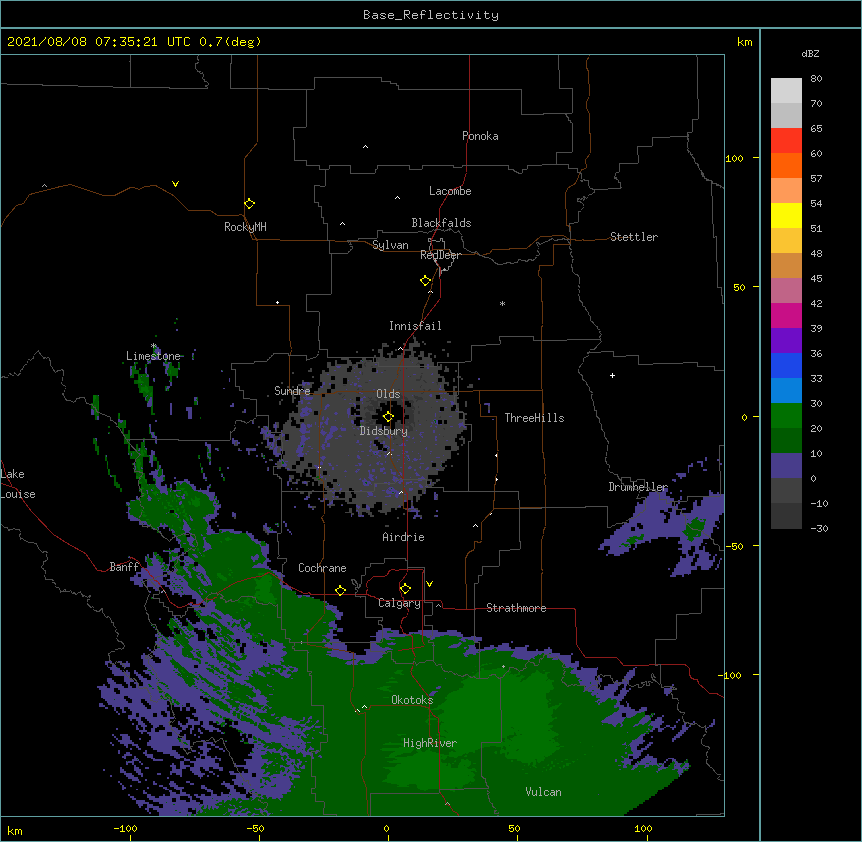Click the -100 tick on bottom axis
The image size is (862, 842).
[126, 828]
